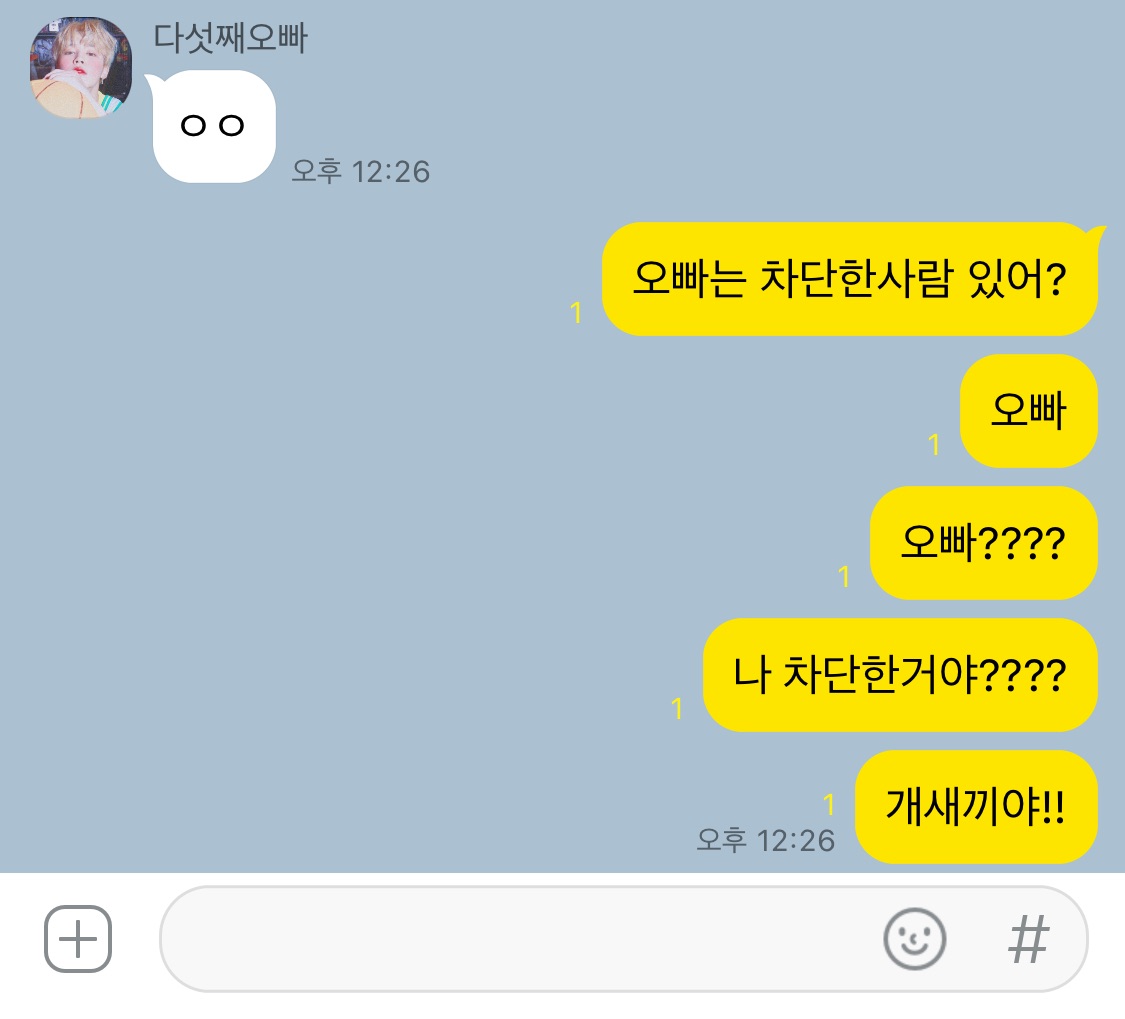Select the '나 차단한거야????' message
The height and width of the screenshot is (1019, 1125).
[900, 675]
